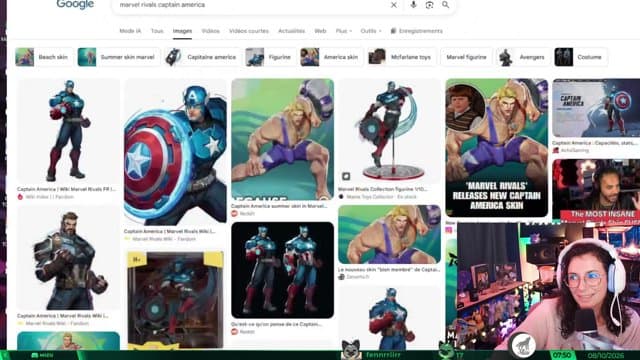Open the Vidéos courtes tab
Image resolution: width=640 pixels, height=360 pixels.
[249, 31]
